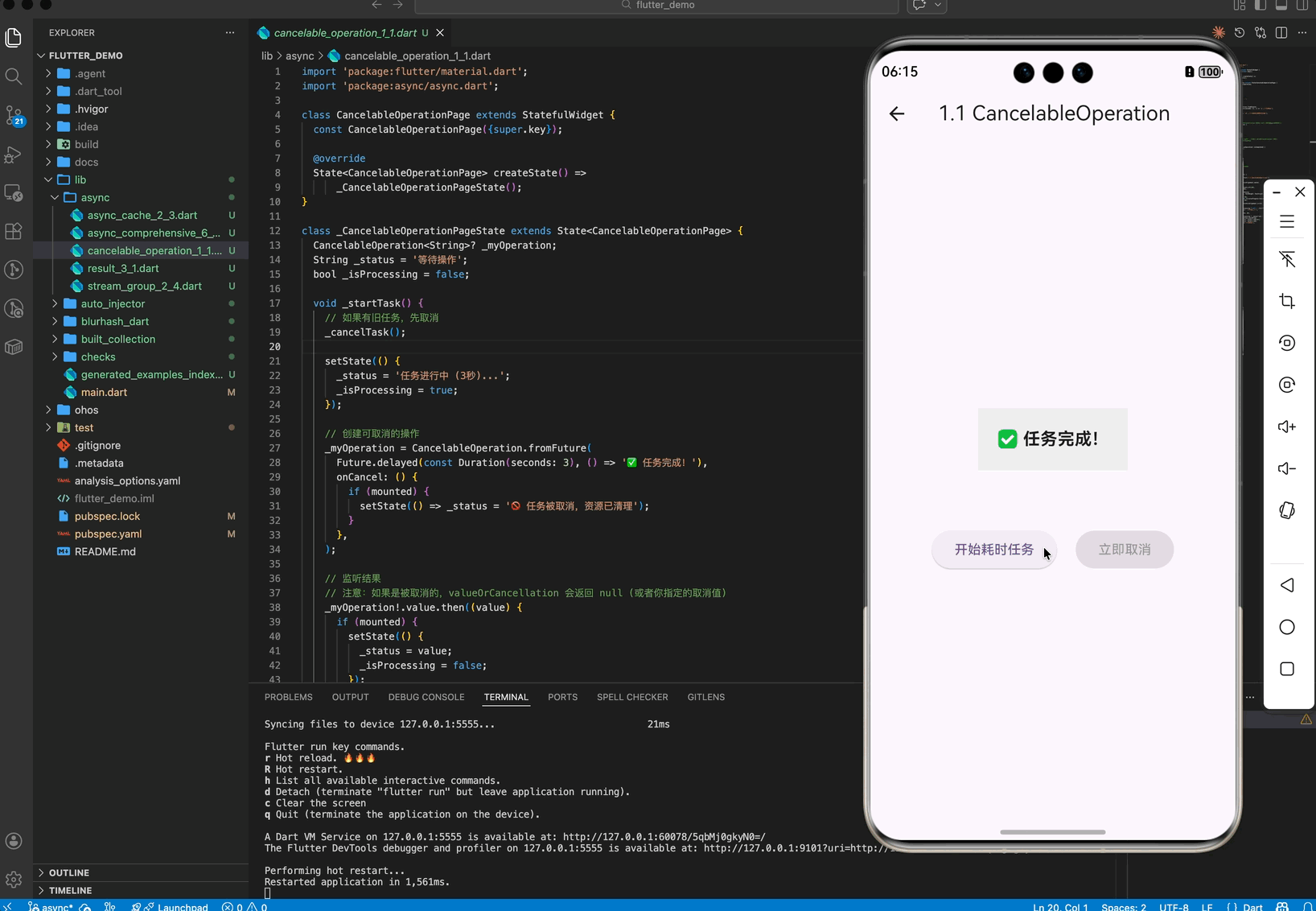The width and height of the screenshot is (1316, 911).
Task: Open editor More Actions ellipsis
Action: point(1302,33)
